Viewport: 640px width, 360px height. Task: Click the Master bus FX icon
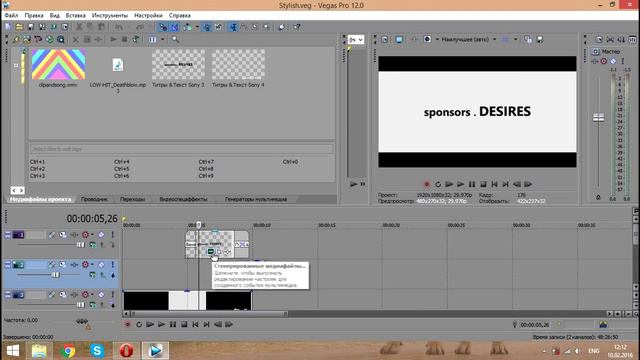tap(595, 61)
